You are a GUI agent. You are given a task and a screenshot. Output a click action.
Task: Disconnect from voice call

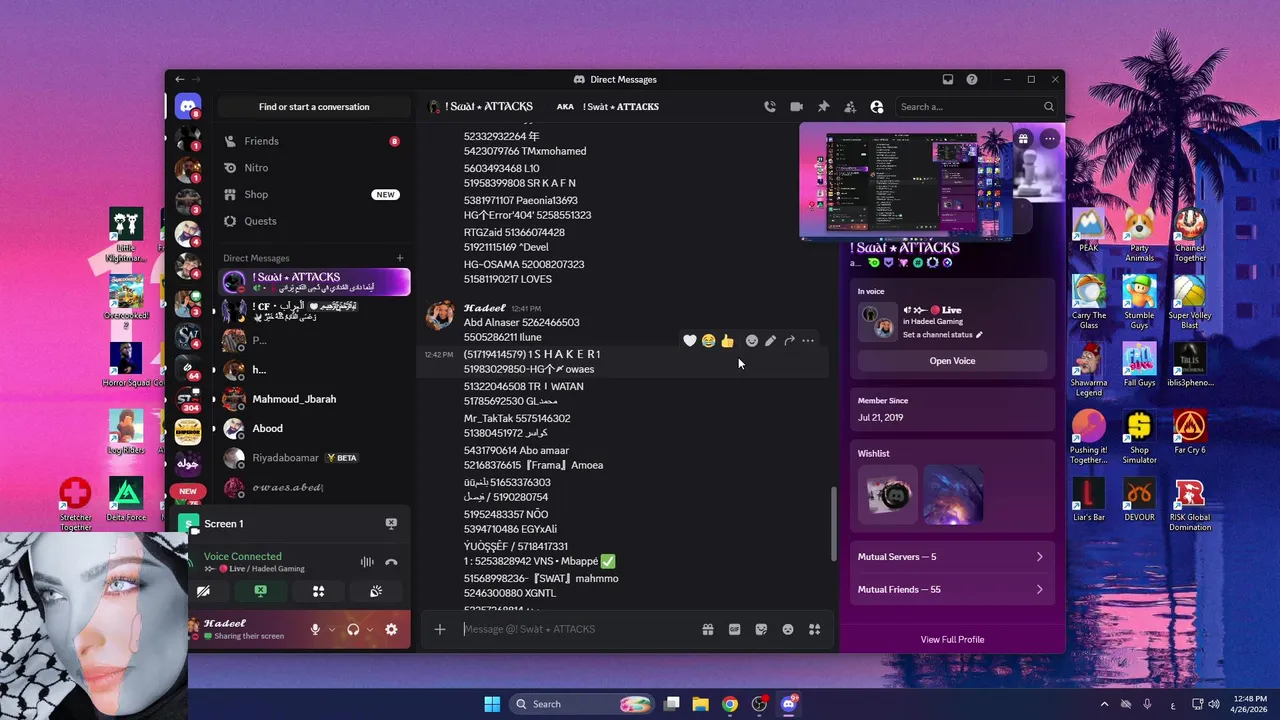point(391,562)
